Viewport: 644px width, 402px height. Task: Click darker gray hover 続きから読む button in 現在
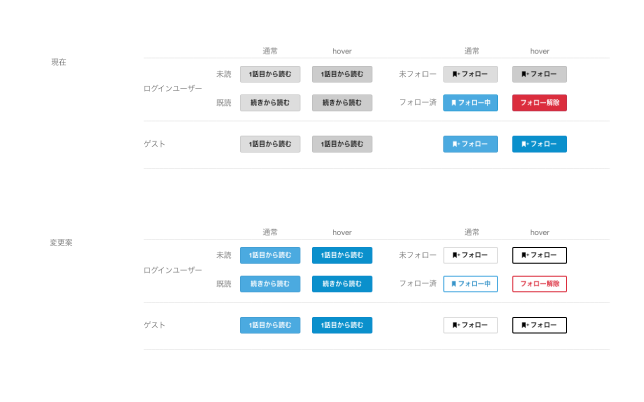coord(342,103)
